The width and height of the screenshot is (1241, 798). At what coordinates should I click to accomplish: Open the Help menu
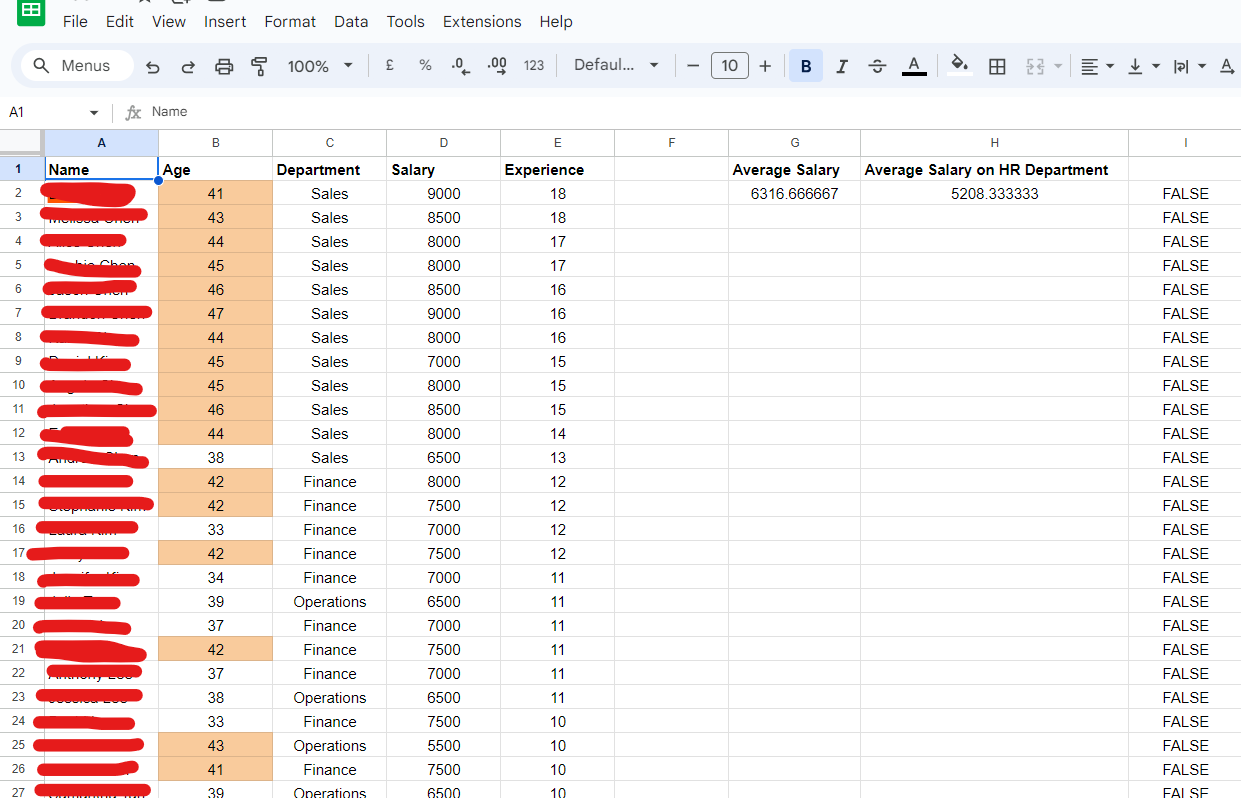556,21
